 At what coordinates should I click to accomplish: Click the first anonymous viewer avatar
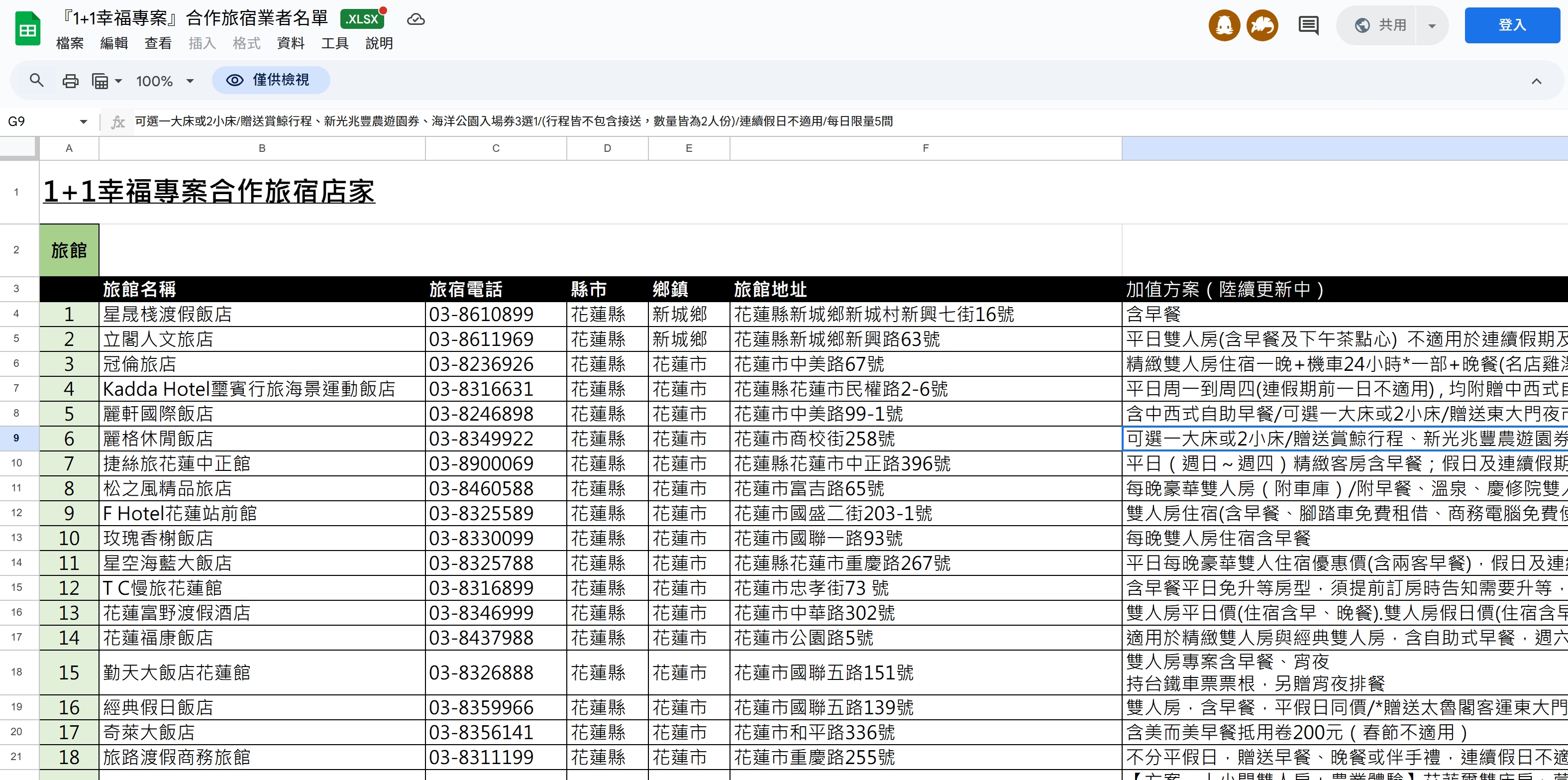pos(1224,25)
